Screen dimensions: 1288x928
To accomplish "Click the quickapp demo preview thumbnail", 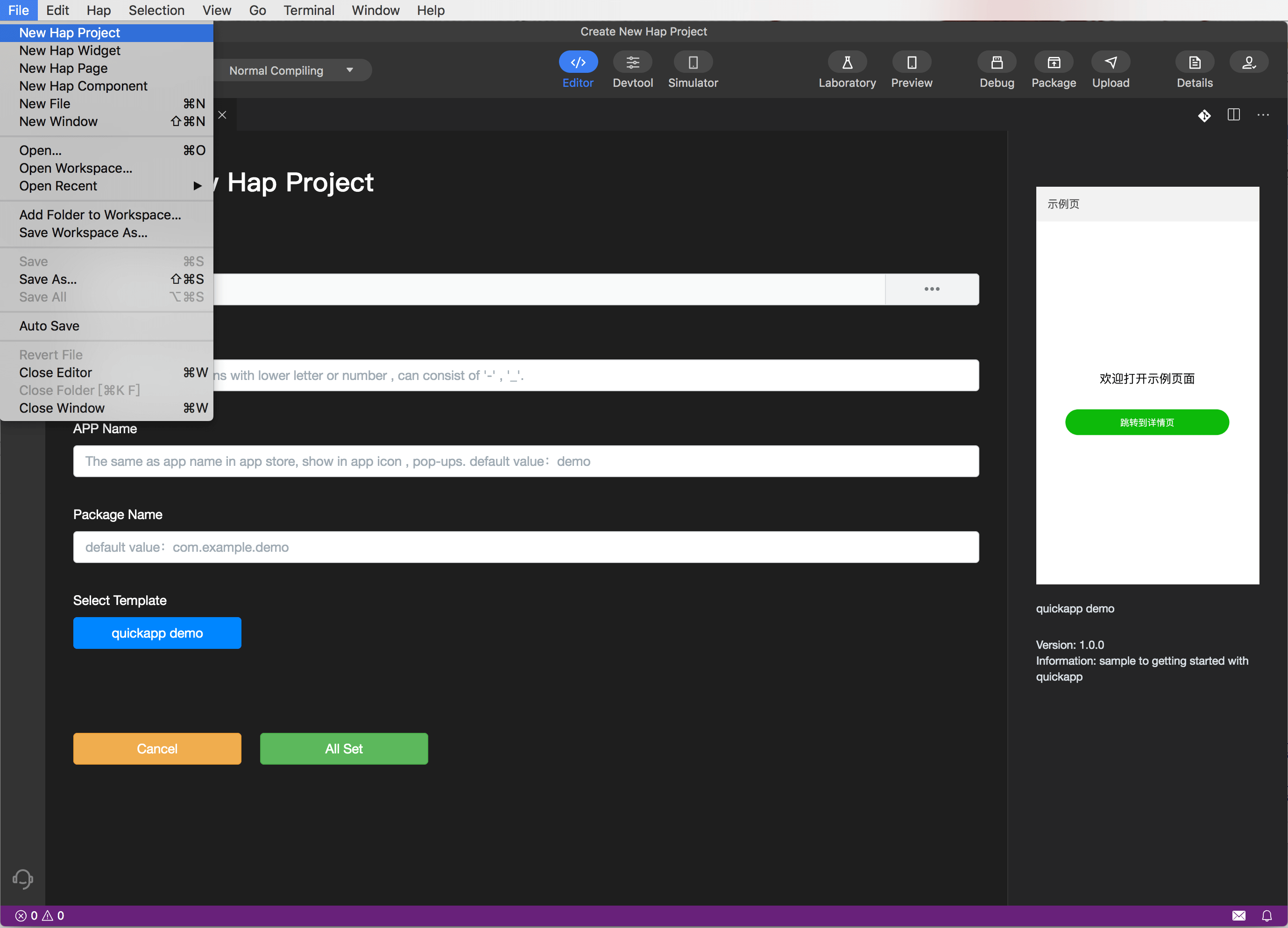I will coord(1147,386).
